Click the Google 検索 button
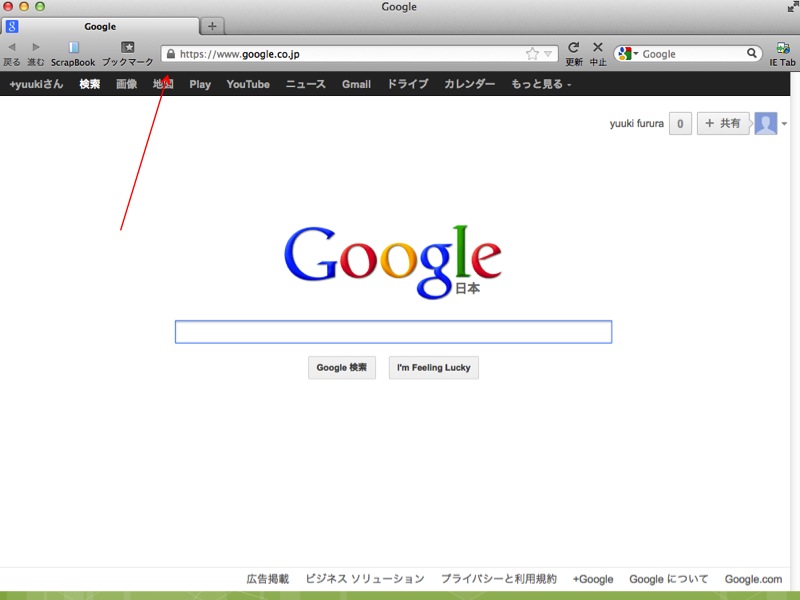800x600 pixels. click(342, 367)
